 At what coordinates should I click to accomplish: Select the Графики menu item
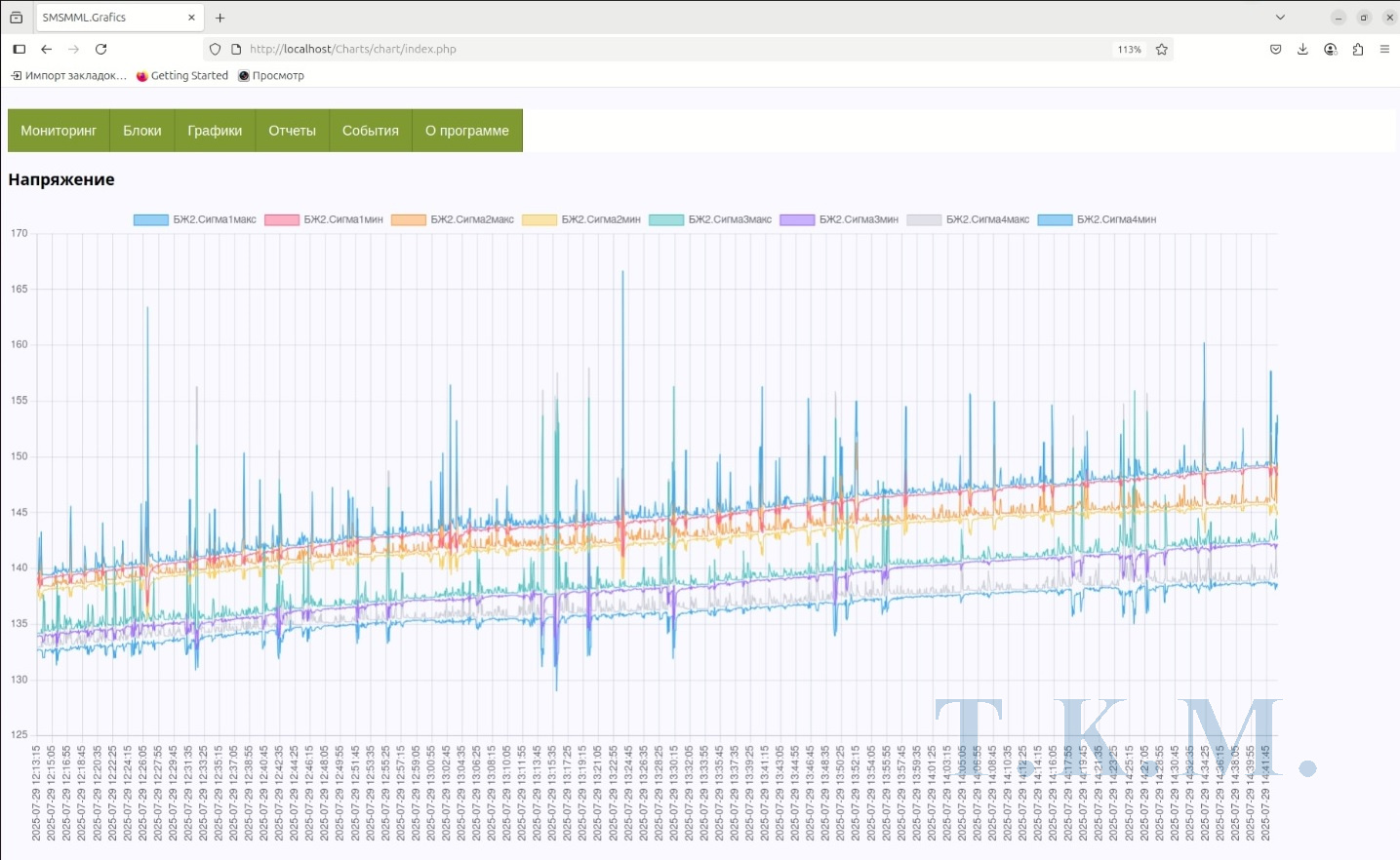click(x=215, y=131)
